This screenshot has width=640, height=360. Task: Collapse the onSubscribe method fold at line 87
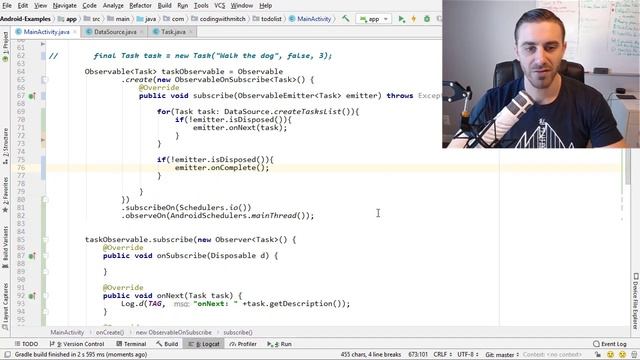point(45,256)
